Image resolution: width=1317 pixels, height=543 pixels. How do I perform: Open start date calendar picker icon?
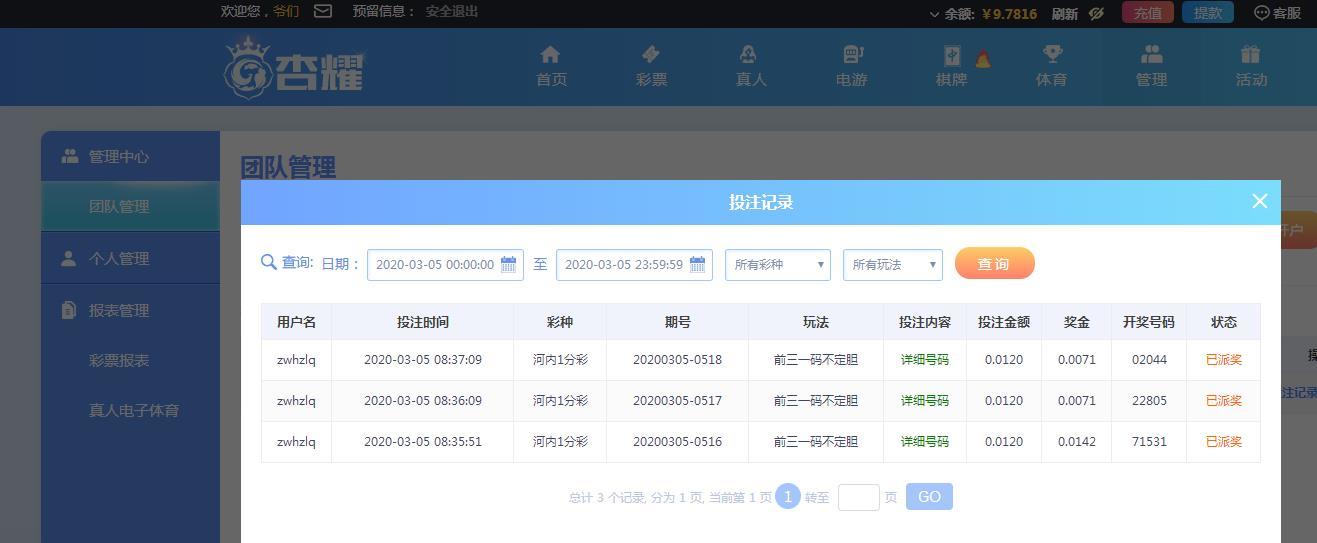(508, 264)
